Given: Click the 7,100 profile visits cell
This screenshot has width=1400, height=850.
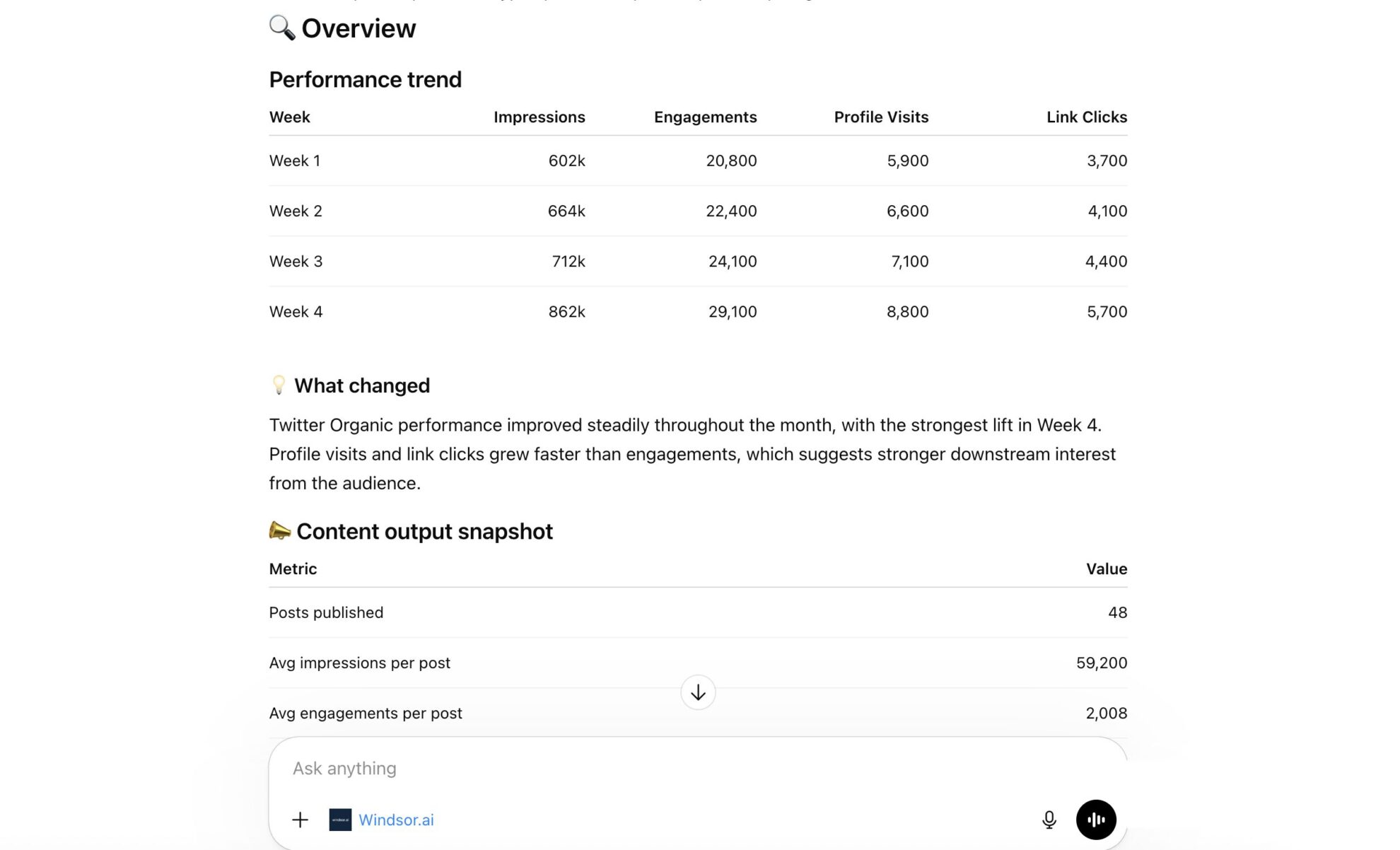Looking at the screenshot, I should pos(909,261).
